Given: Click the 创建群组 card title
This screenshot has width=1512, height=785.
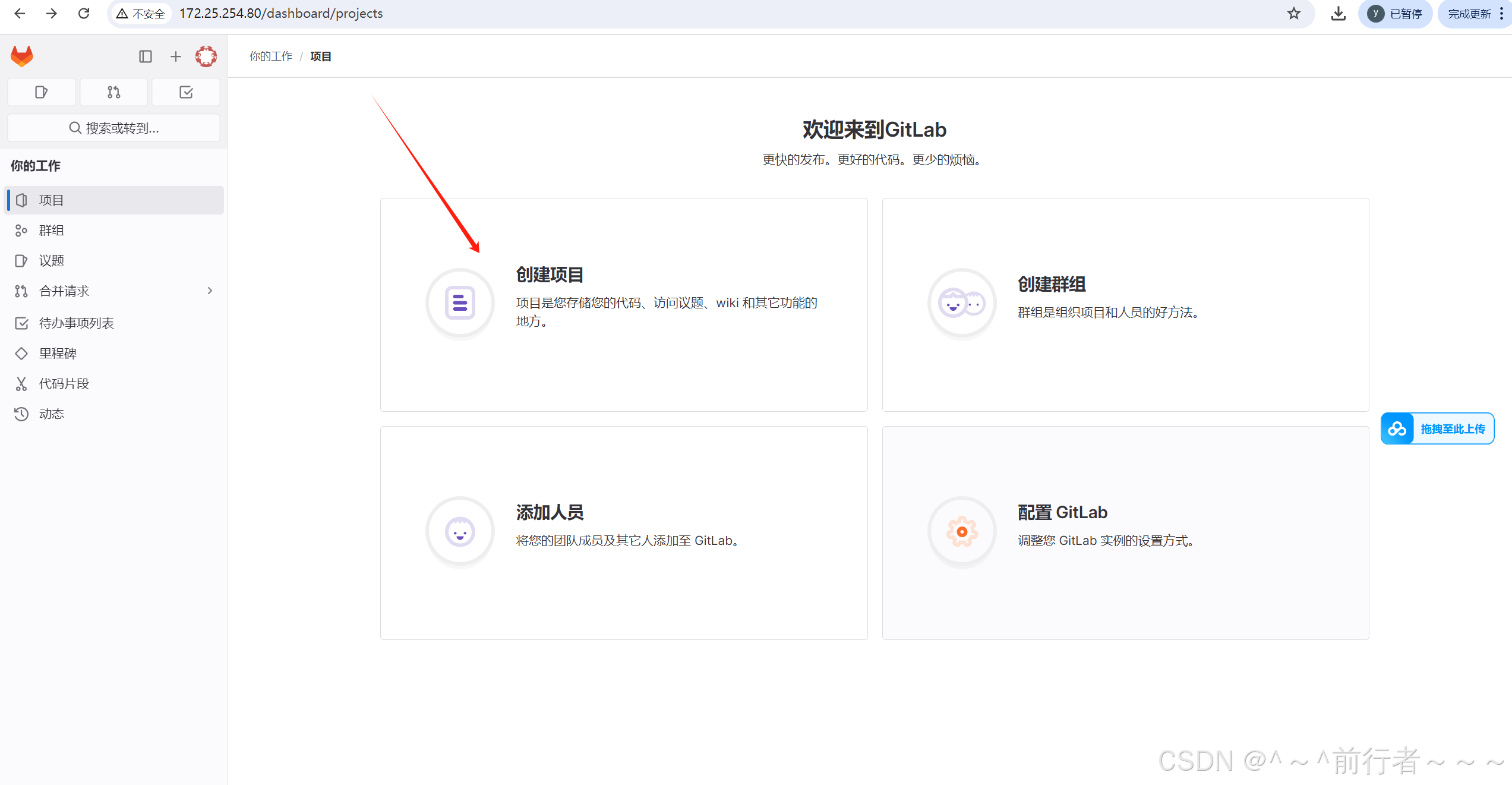Looking at the screenshot, I should (1052, 284).
